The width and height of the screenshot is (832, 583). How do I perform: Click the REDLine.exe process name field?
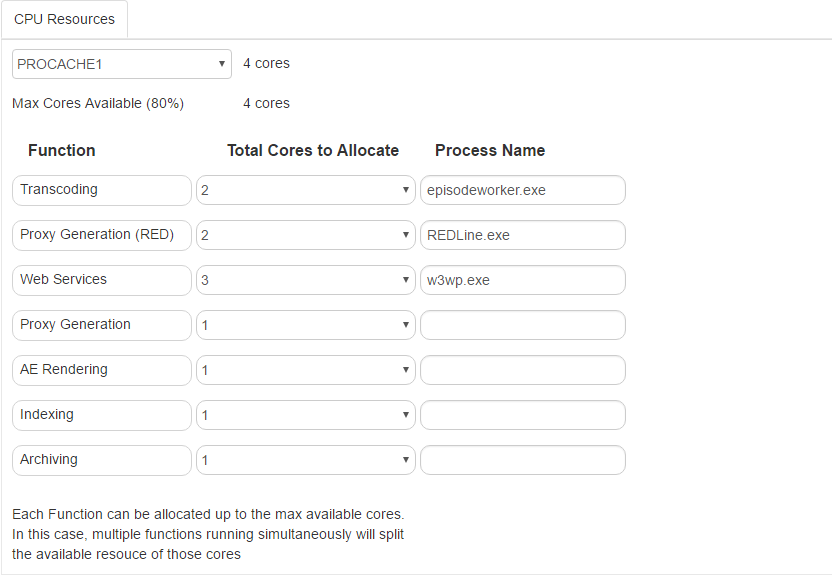[523, 235]
